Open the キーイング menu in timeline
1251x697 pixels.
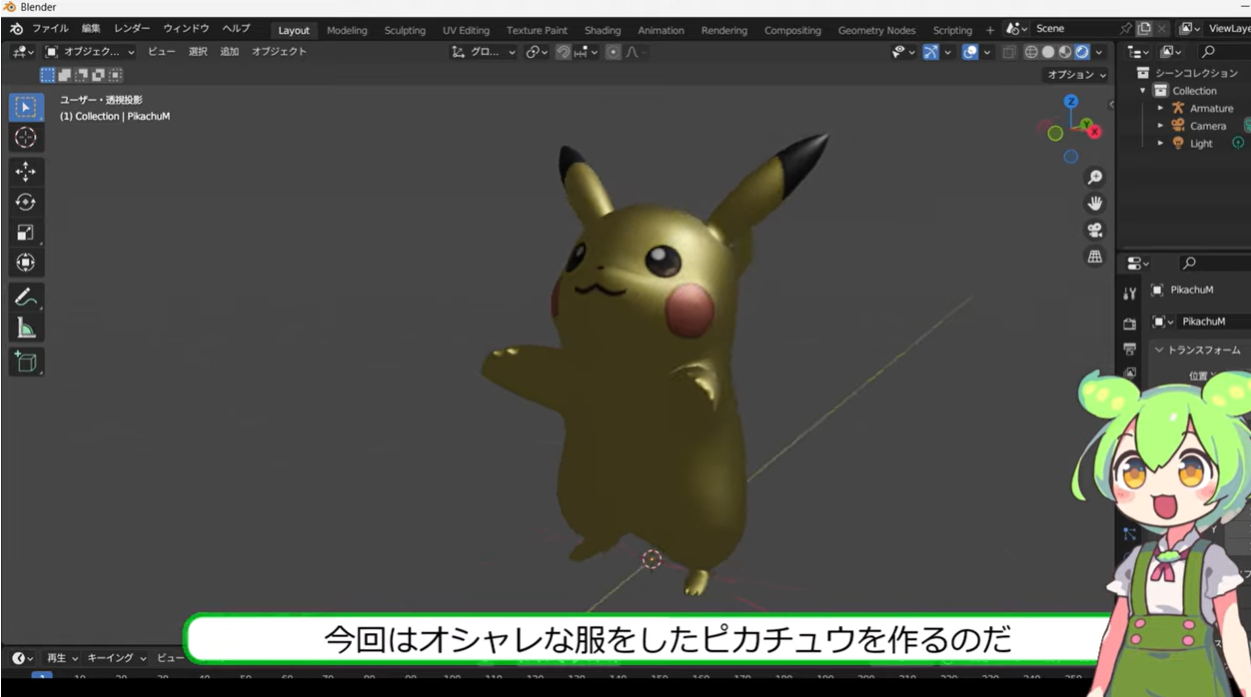(116, 658)
